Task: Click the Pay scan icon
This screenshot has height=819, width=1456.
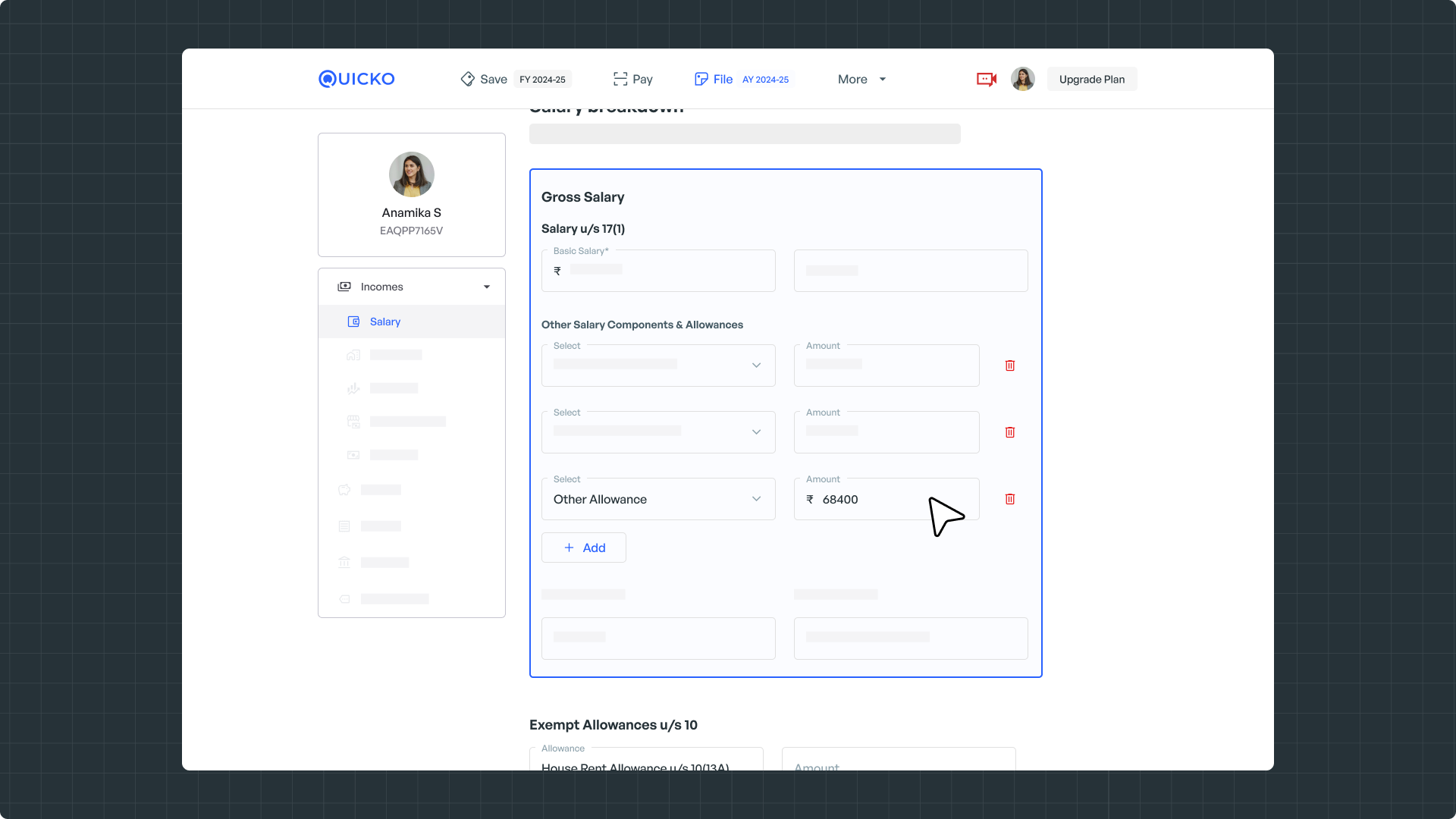Action: [x=620, y=79]
